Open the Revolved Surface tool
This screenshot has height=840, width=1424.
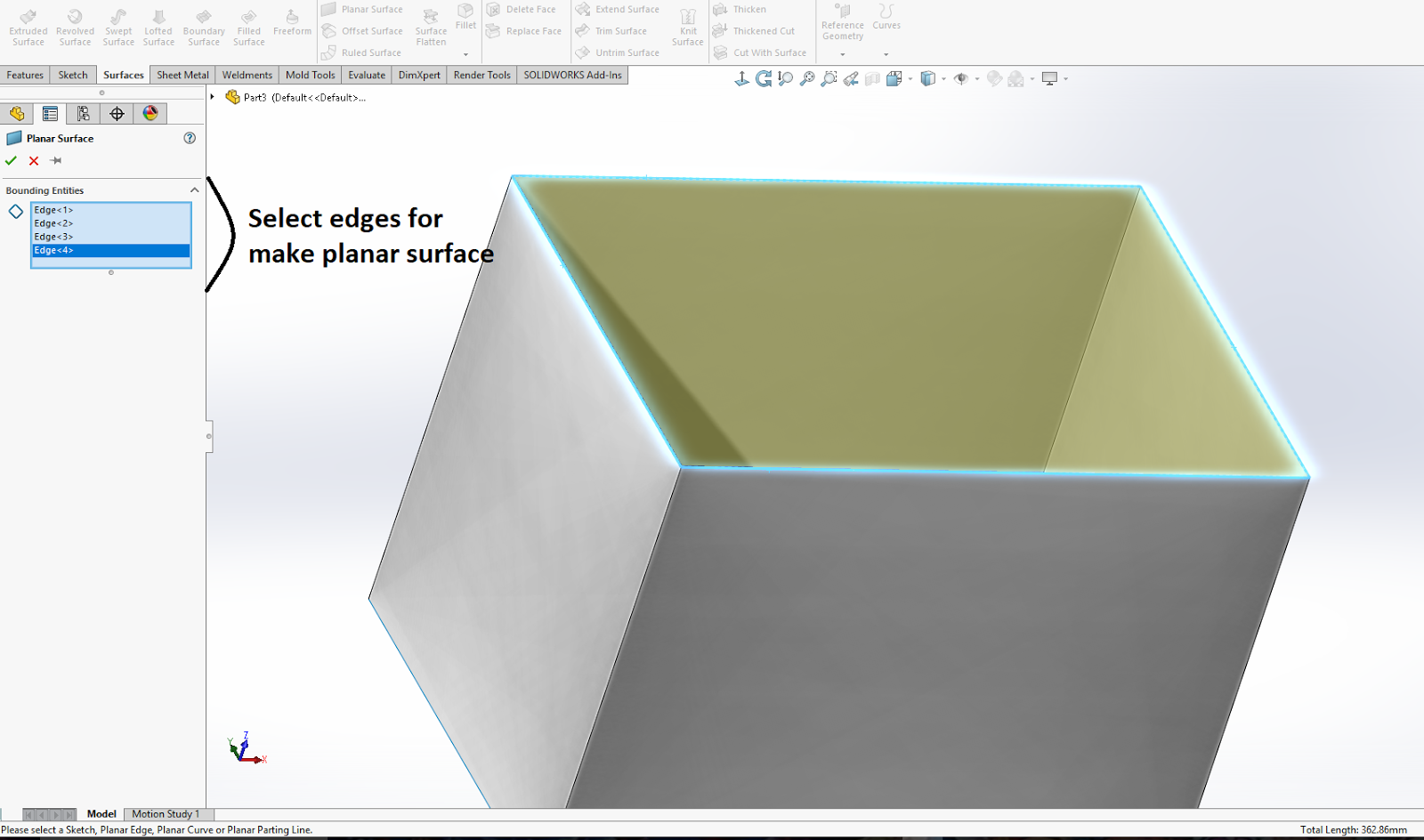[x=75, y=27]
